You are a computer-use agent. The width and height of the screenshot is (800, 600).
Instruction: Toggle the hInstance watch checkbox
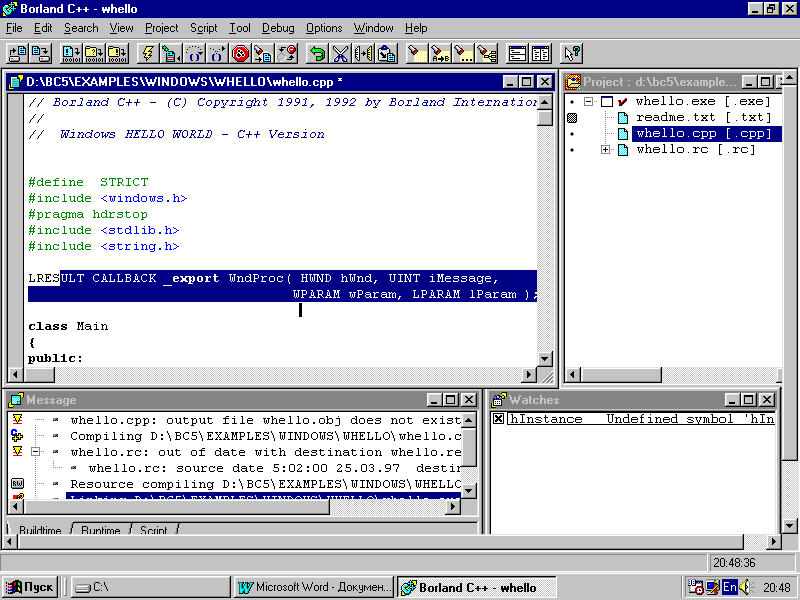pos(498,419)
